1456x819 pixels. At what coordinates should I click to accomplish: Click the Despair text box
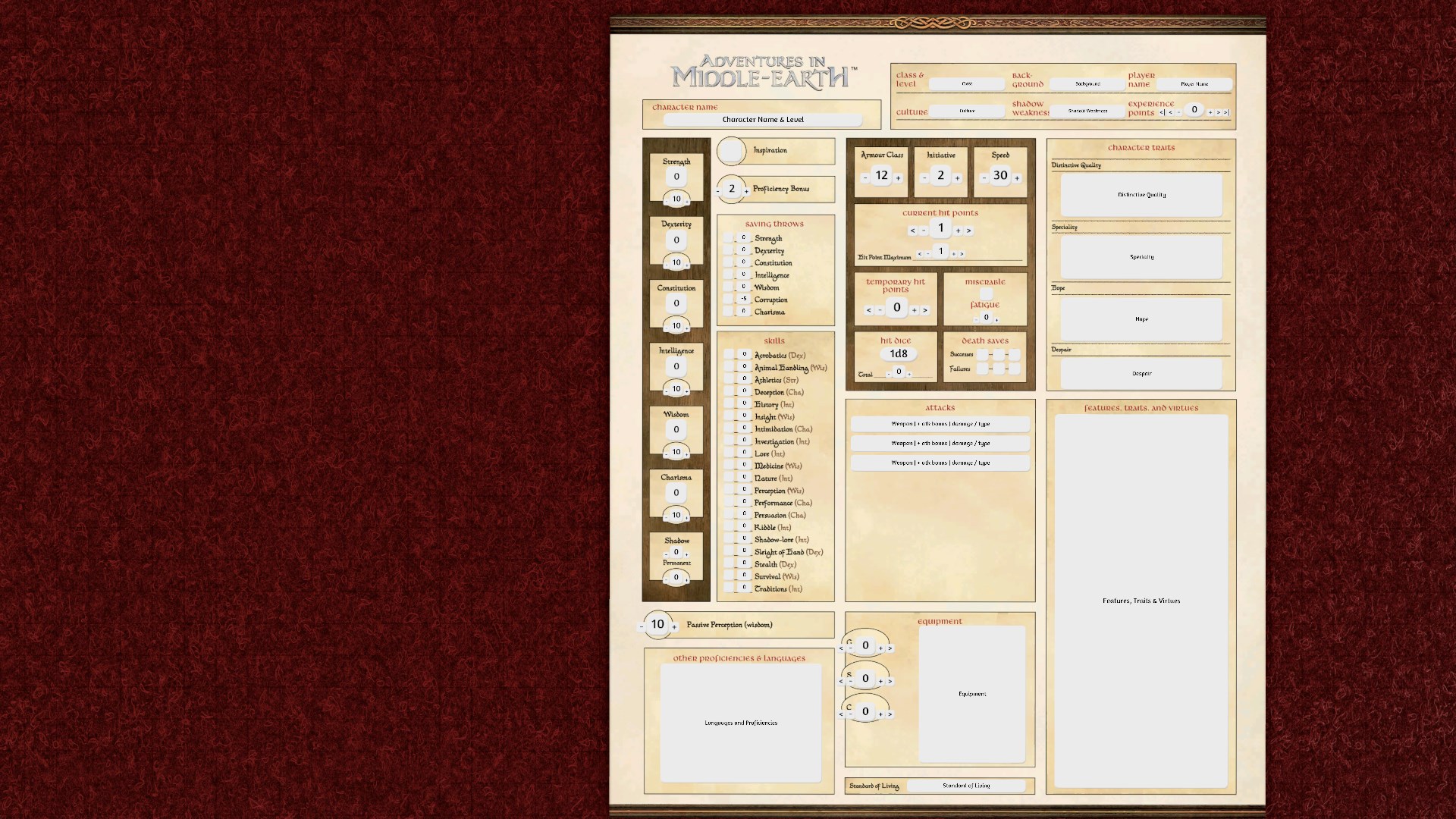[1141, 373]
